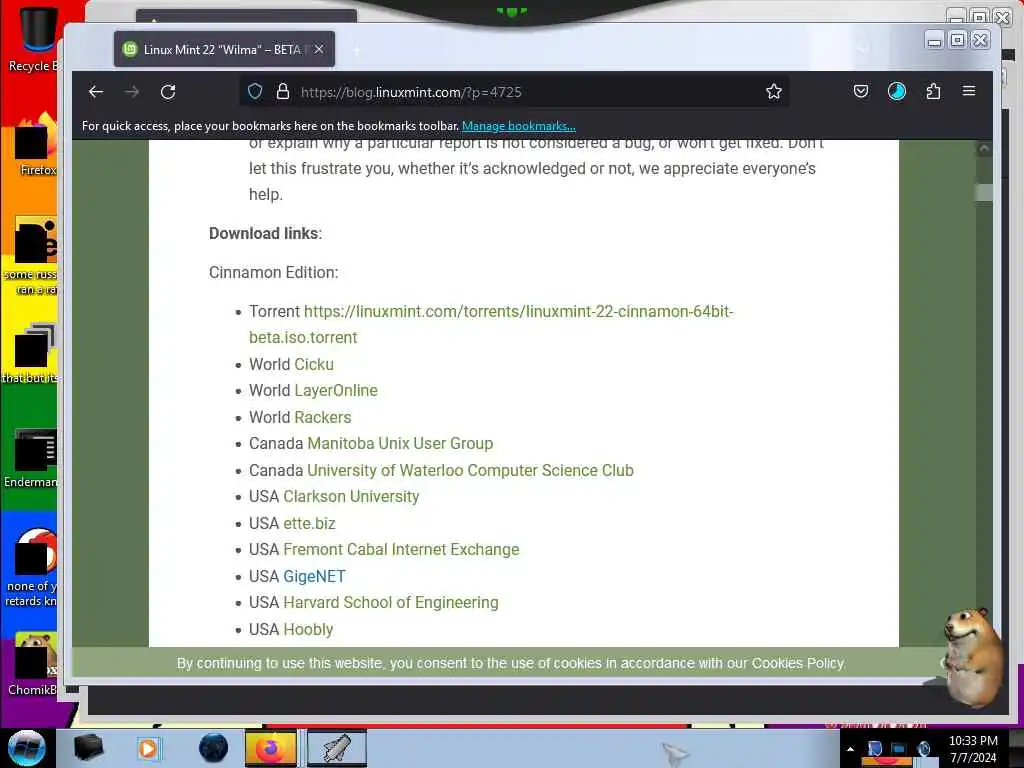1024x768 pixels.
Task: Click the network tray icon
Action: click(899, 749)
